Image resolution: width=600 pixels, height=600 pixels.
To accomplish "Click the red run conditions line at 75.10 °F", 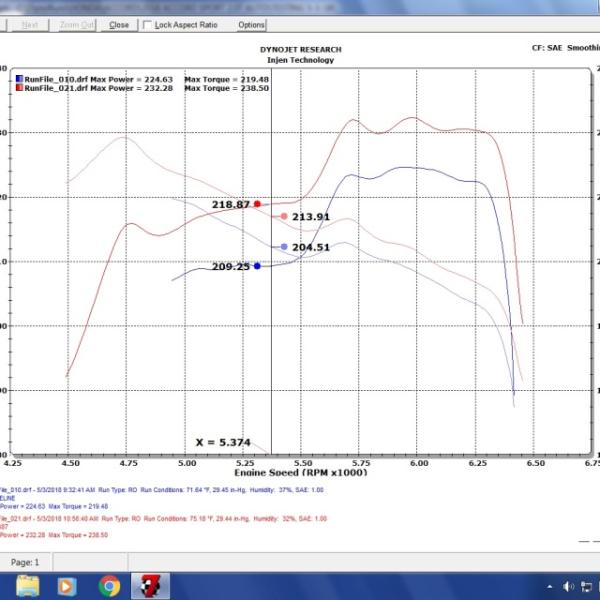I will click(163, 518).
